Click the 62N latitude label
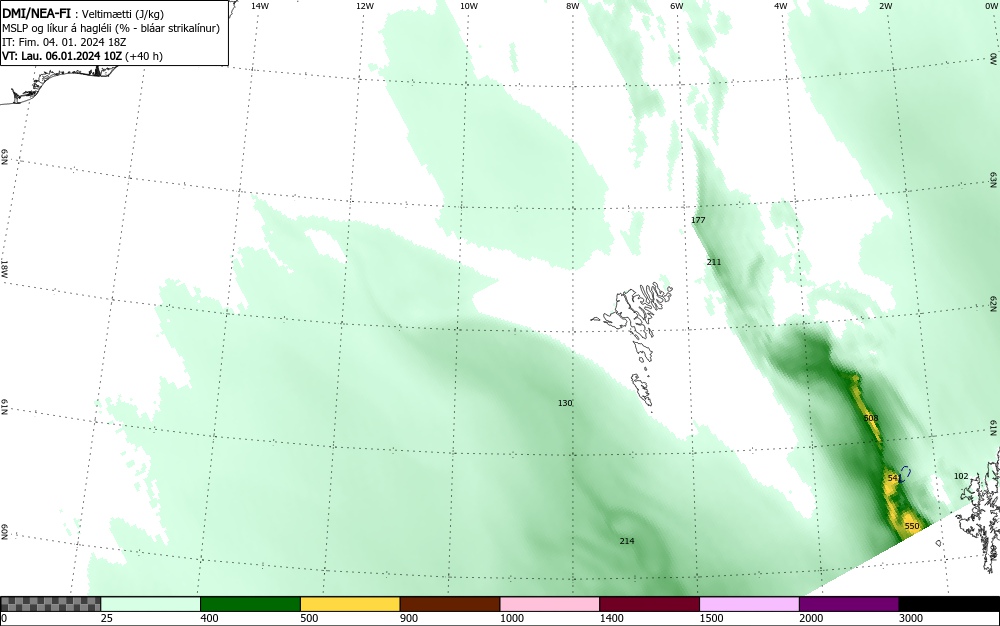1000x626 pixels. [994, 303]
